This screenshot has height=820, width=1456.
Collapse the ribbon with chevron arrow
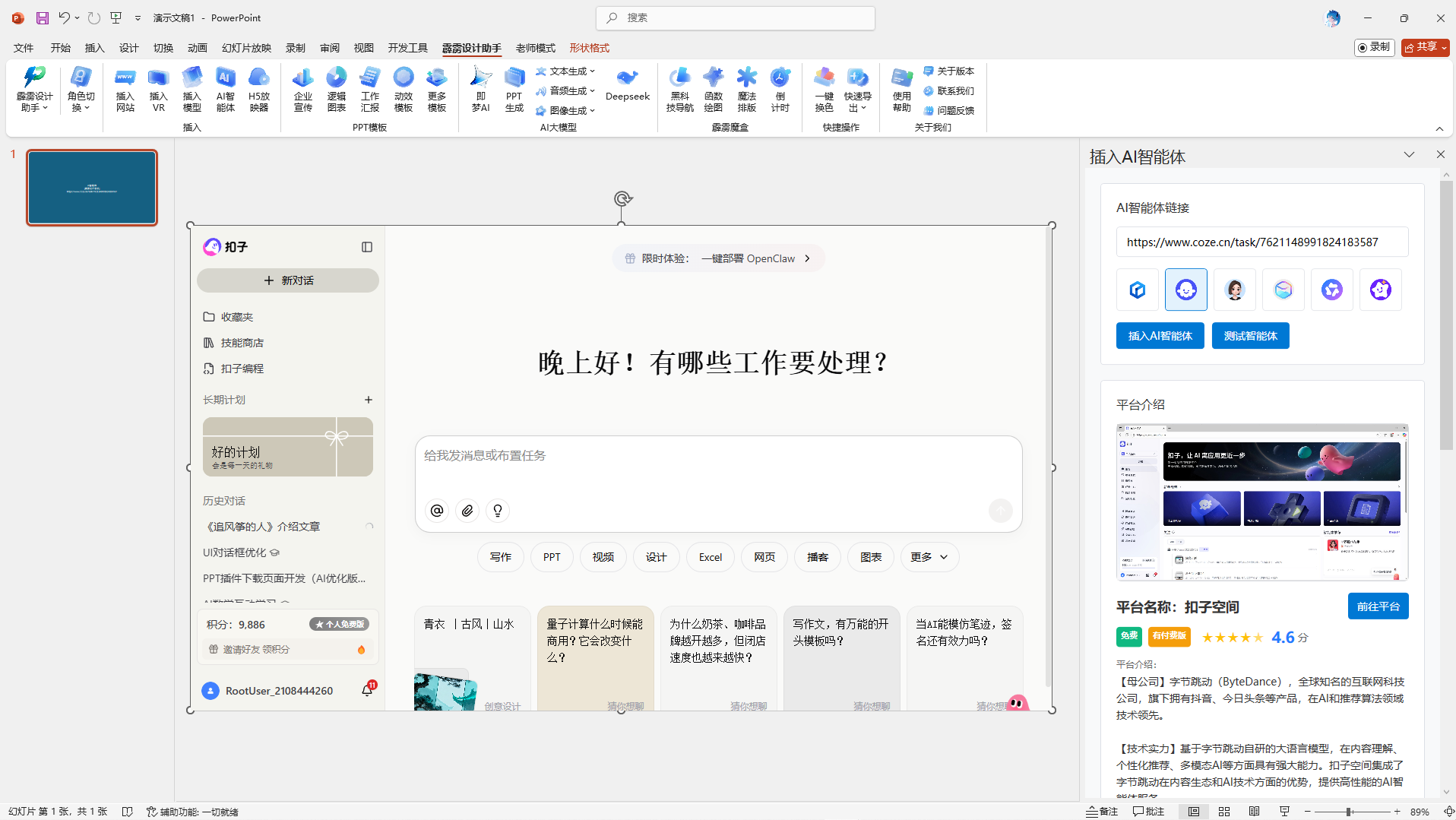[x=1439, y=128]
